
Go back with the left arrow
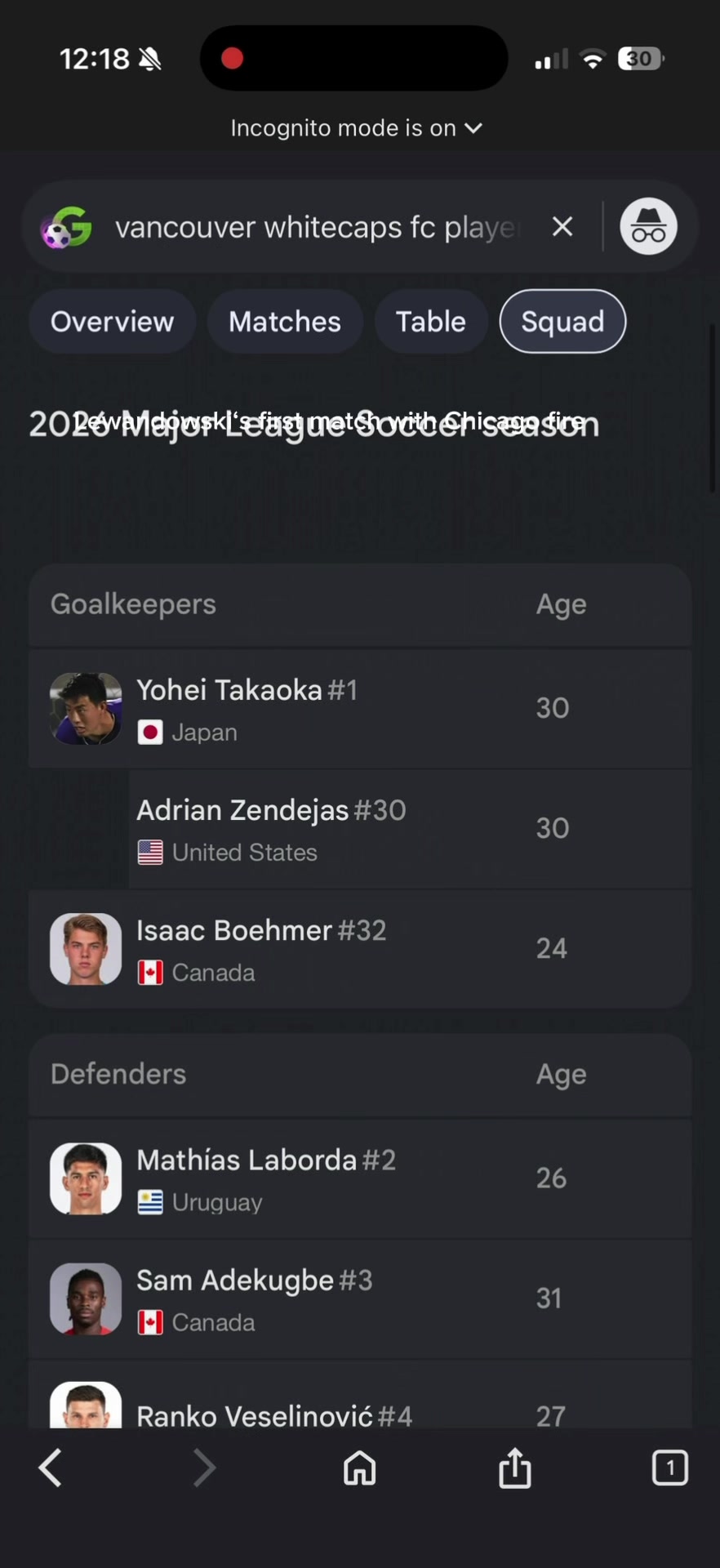pyautogui.click(x=51, y=1468)
